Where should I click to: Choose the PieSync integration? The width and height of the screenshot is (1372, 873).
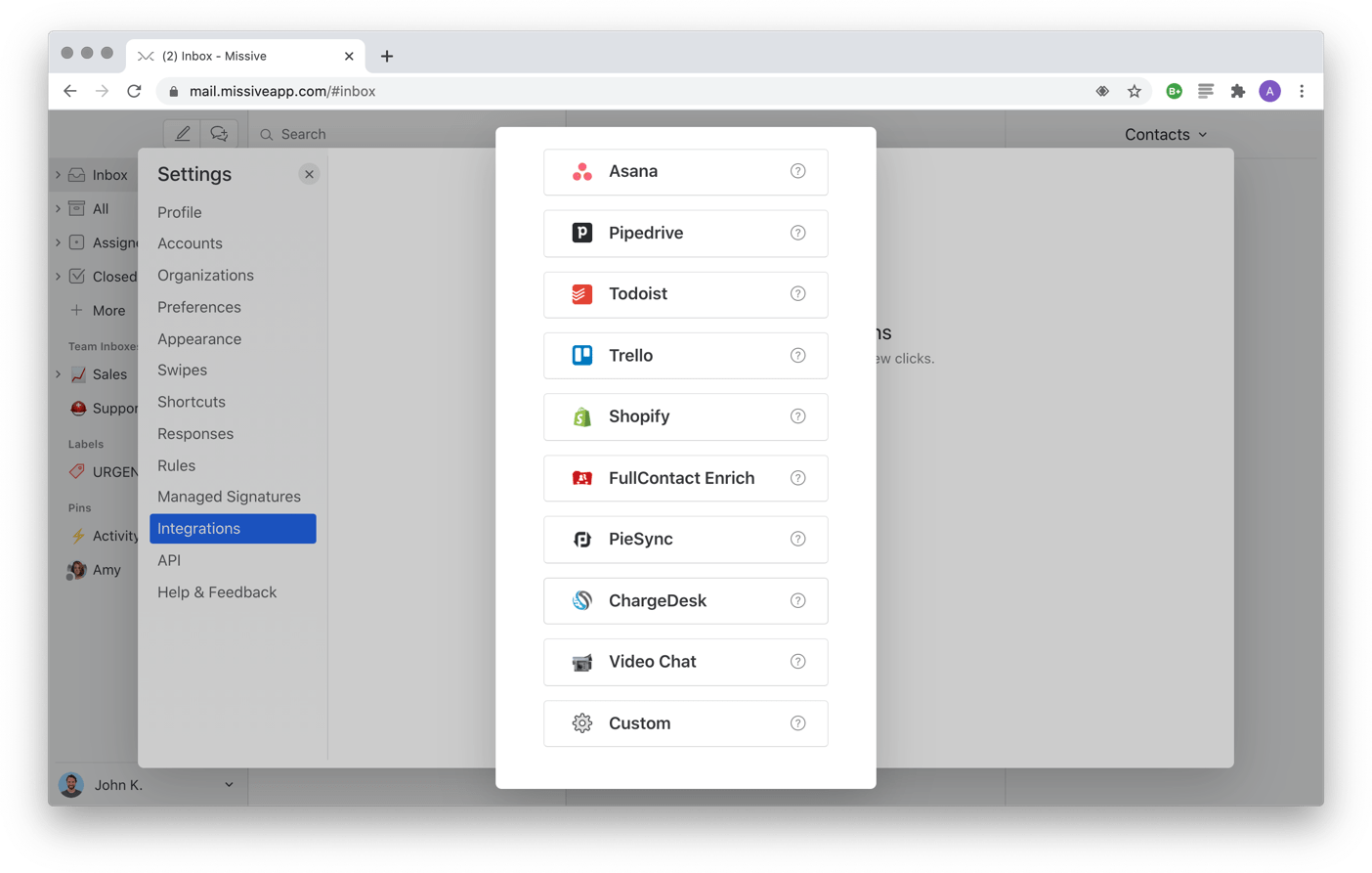[x=685, y=540]
